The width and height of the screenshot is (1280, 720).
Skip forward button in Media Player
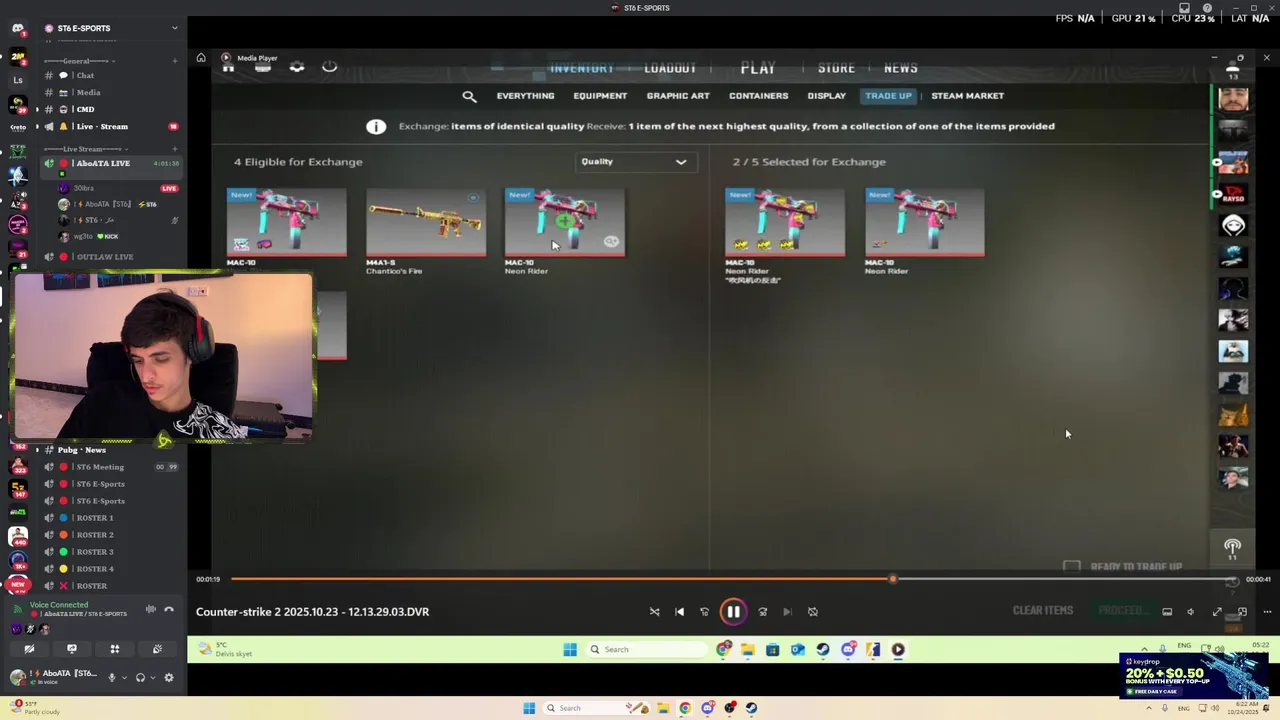pos(762,612)
